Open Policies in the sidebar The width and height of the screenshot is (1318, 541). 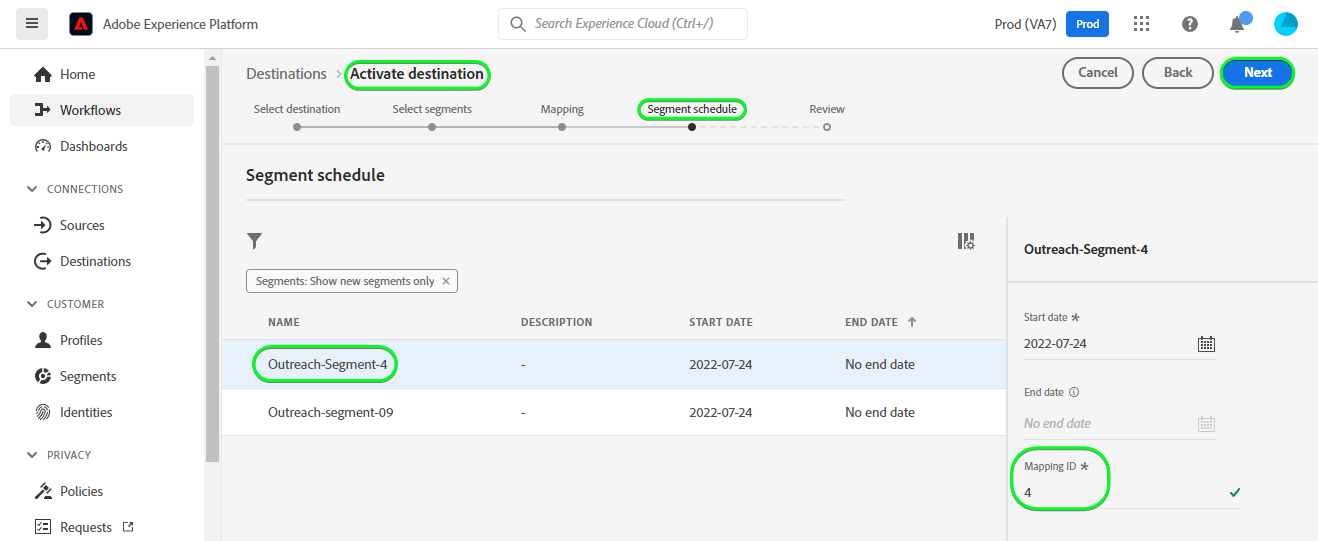(102, 491)
